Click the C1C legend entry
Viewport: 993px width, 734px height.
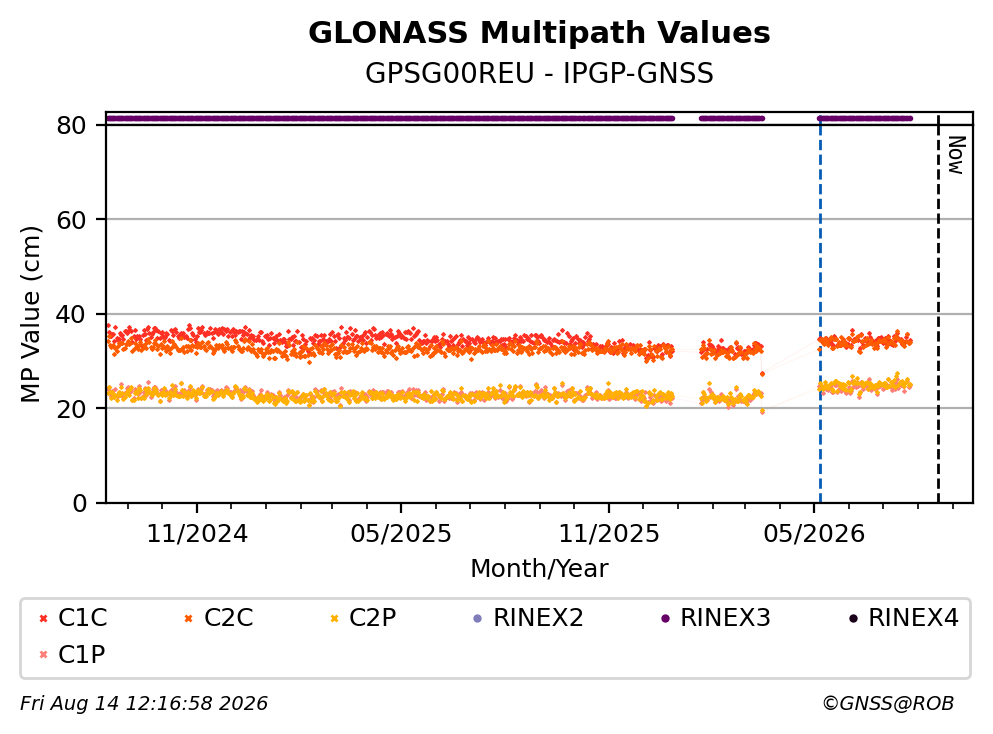(x=73, y=617)
